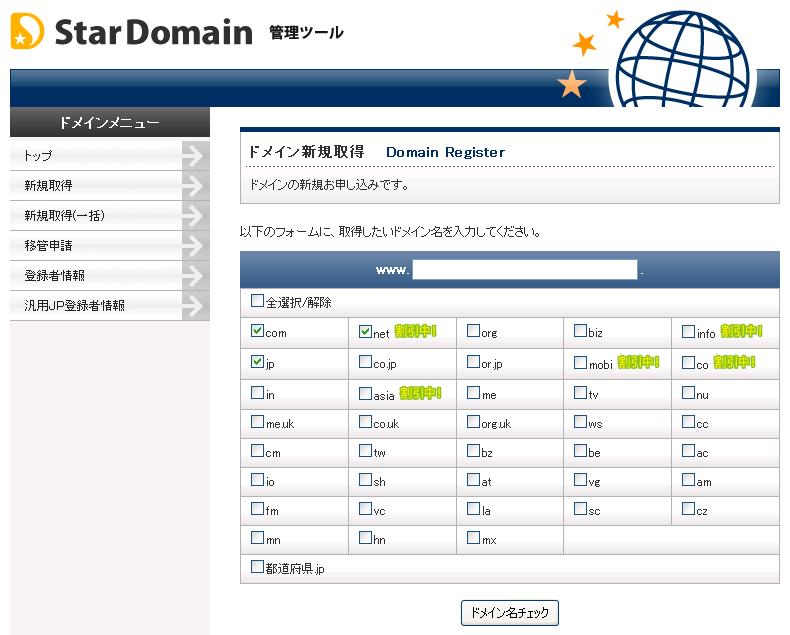Click the arrow icon beside 移管申請
Screen dimensions: 790x635
[x=195, y=246]
